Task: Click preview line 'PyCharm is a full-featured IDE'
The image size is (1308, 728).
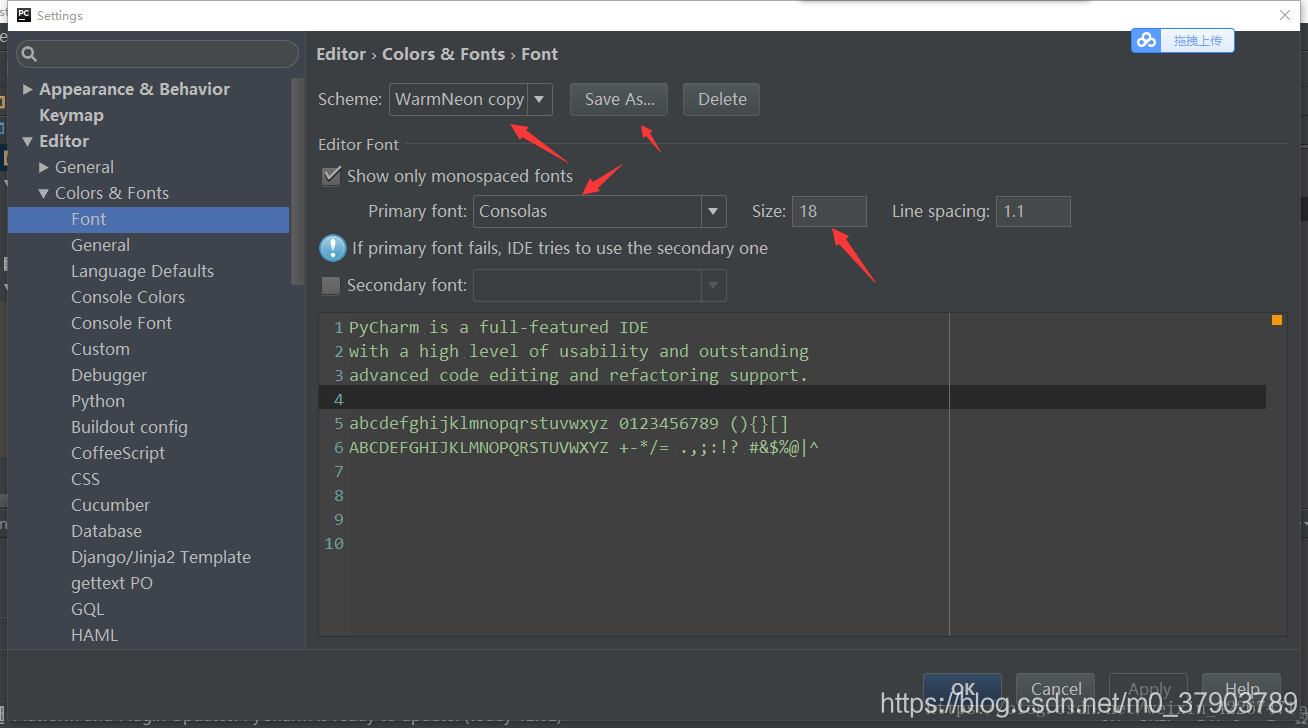Action: pos(498,327)
